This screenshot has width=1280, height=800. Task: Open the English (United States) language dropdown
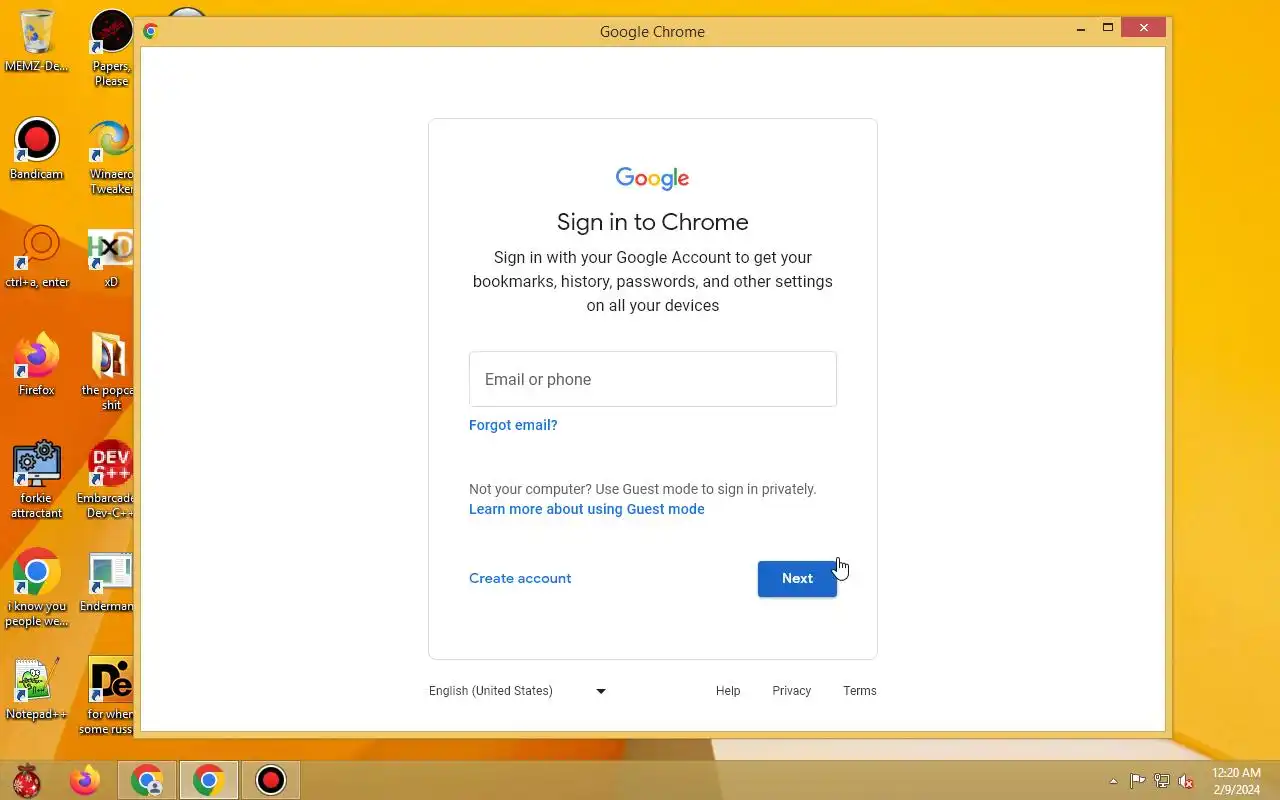pyautogui.click(x=517, y=691)
